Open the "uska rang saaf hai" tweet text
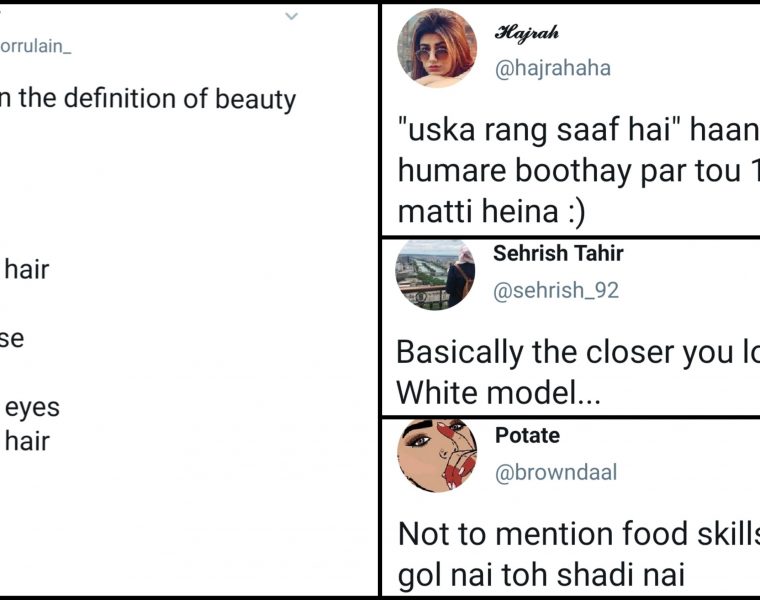 coord(578,132)
